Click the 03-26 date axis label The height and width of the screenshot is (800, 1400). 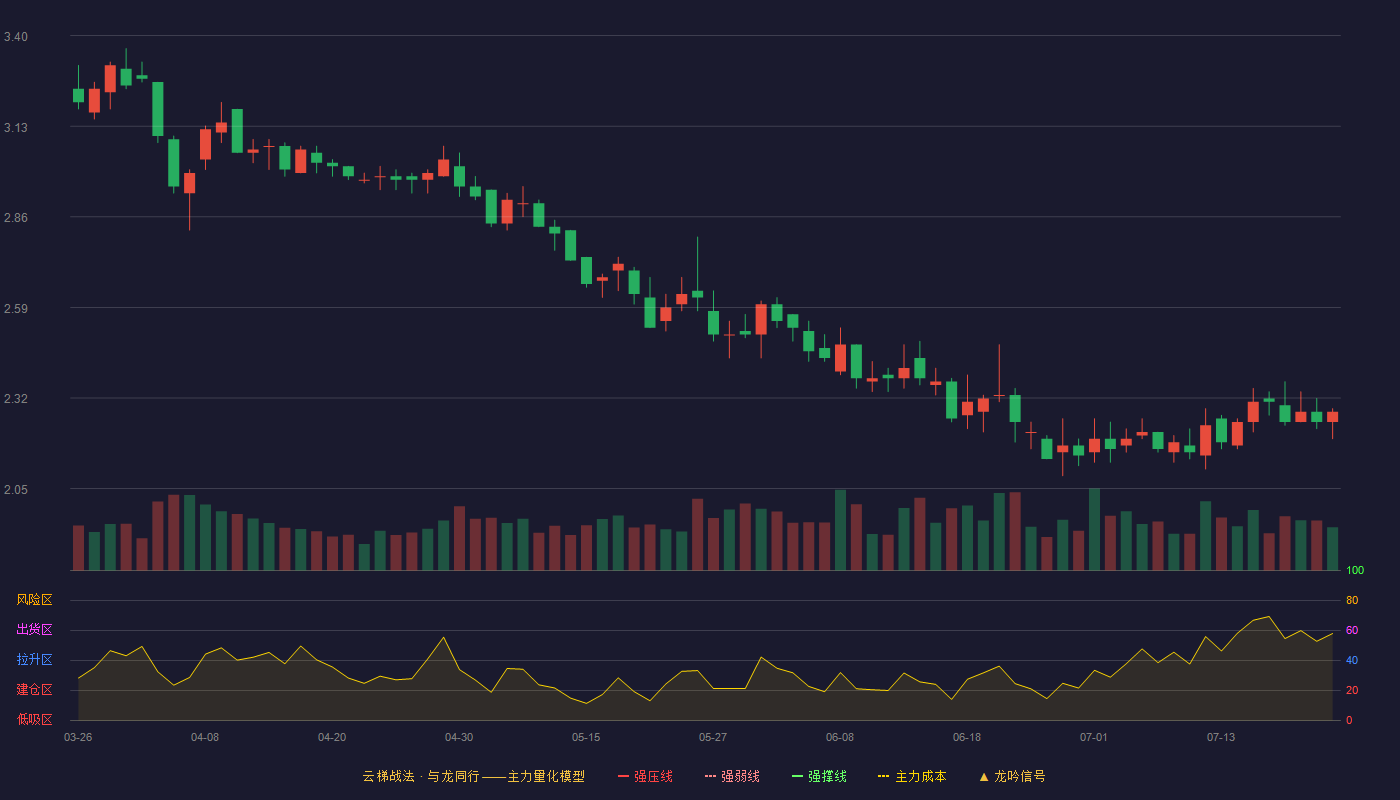pos(78,737)
